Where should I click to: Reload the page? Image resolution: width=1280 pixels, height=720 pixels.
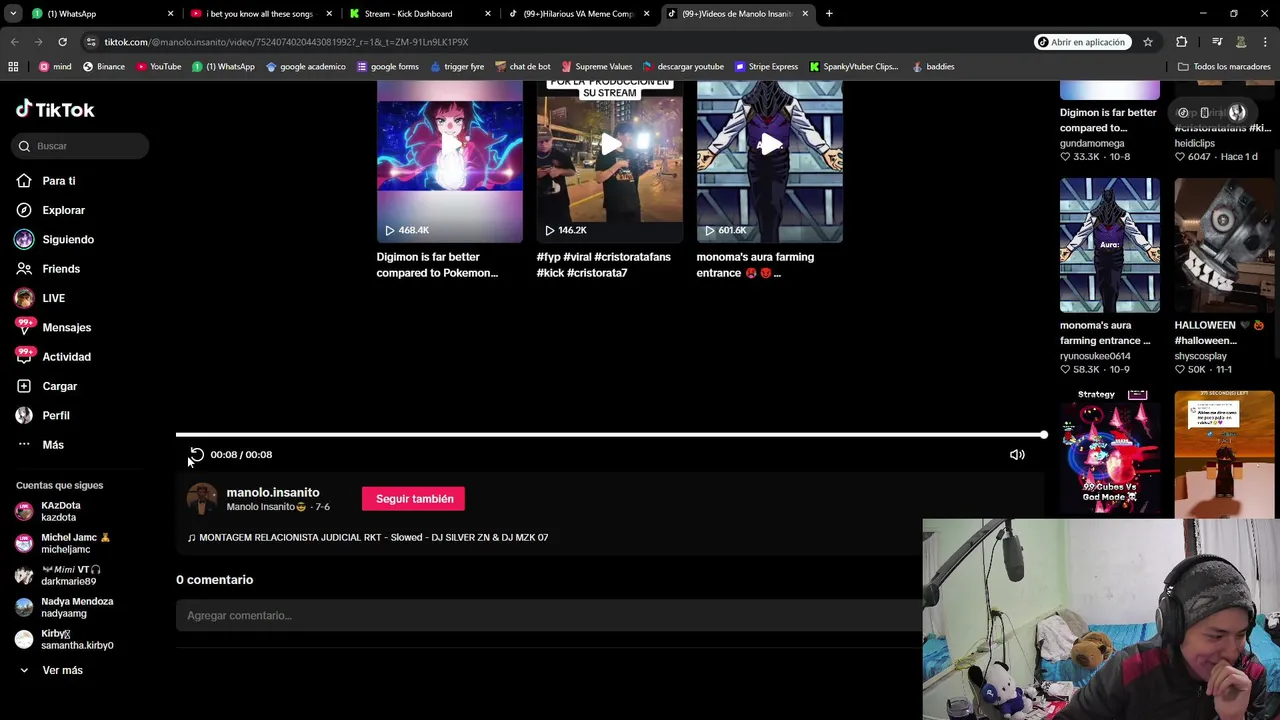(62, 42)
